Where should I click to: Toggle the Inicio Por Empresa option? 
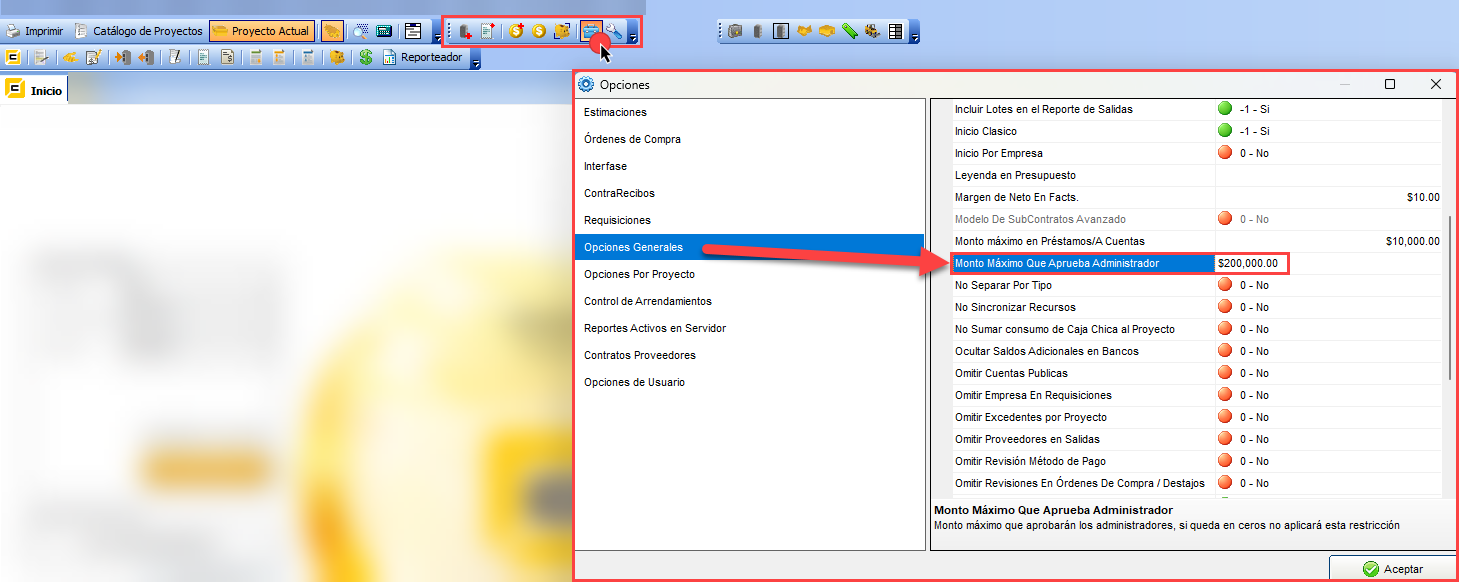point(1225,153)
